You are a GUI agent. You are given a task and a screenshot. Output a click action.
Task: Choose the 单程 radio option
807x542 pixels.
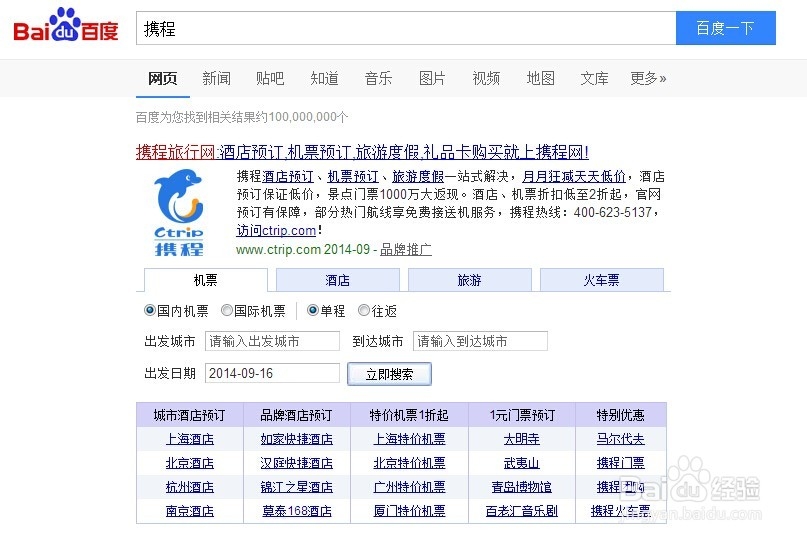click(312, 310)
